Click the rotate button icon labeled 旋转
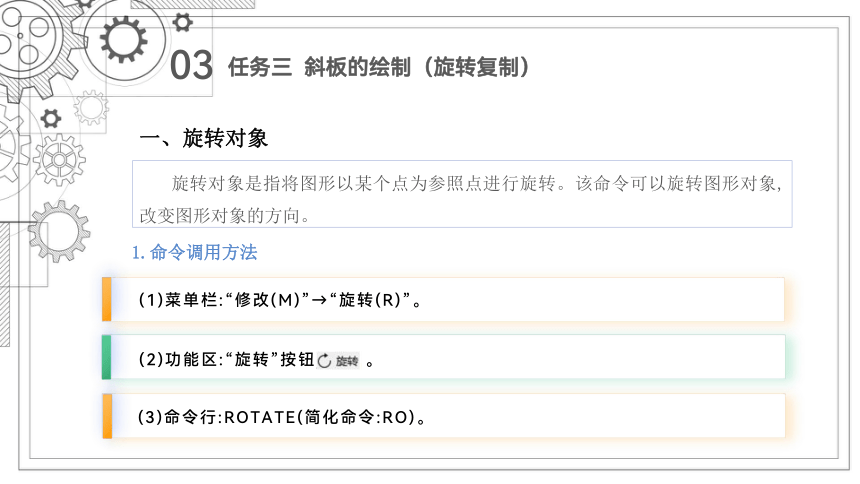860x484 pixels. tap(338, 361)
